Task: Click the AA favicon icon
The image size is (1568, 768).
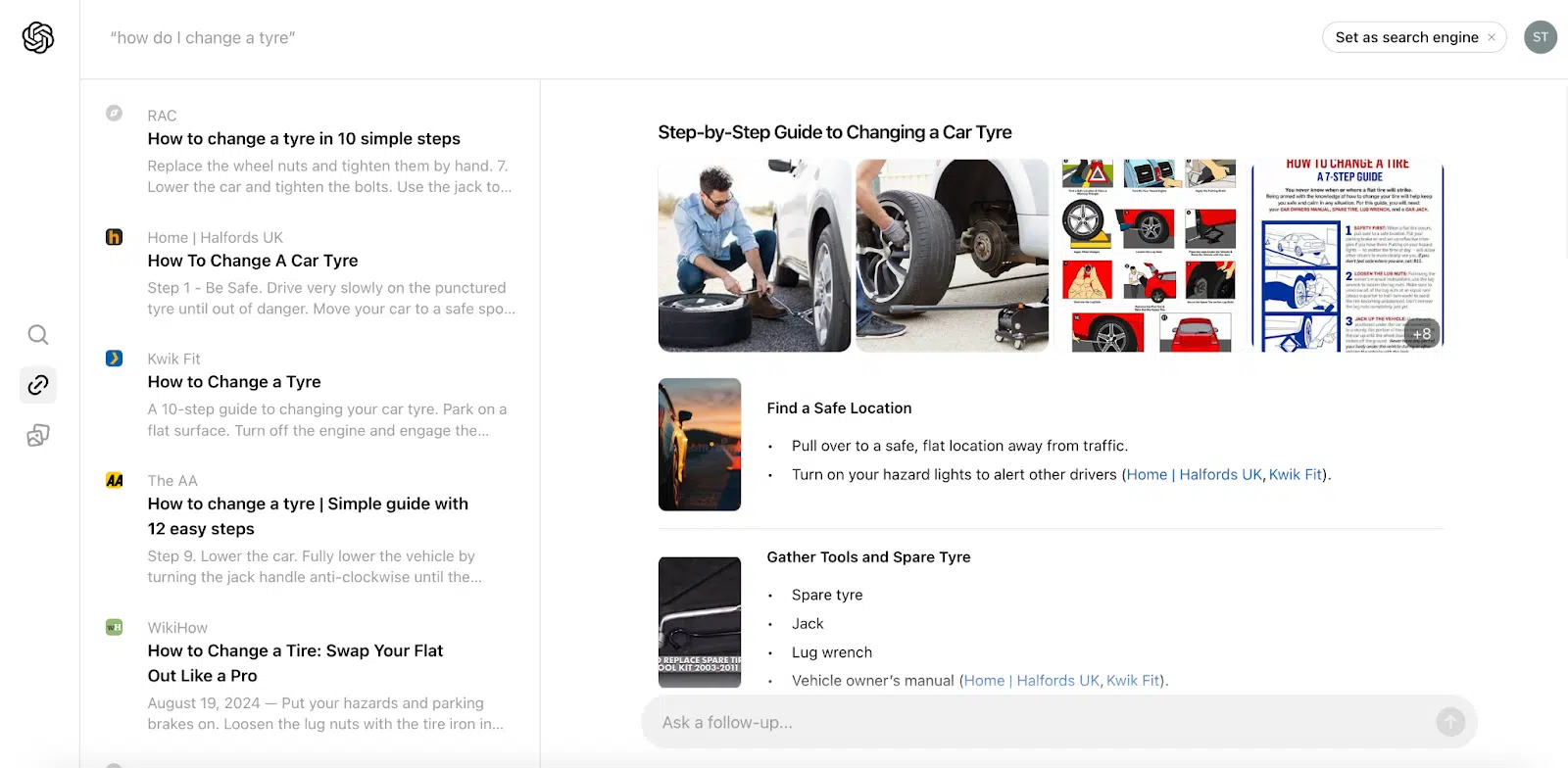Action: click(115, 480)
